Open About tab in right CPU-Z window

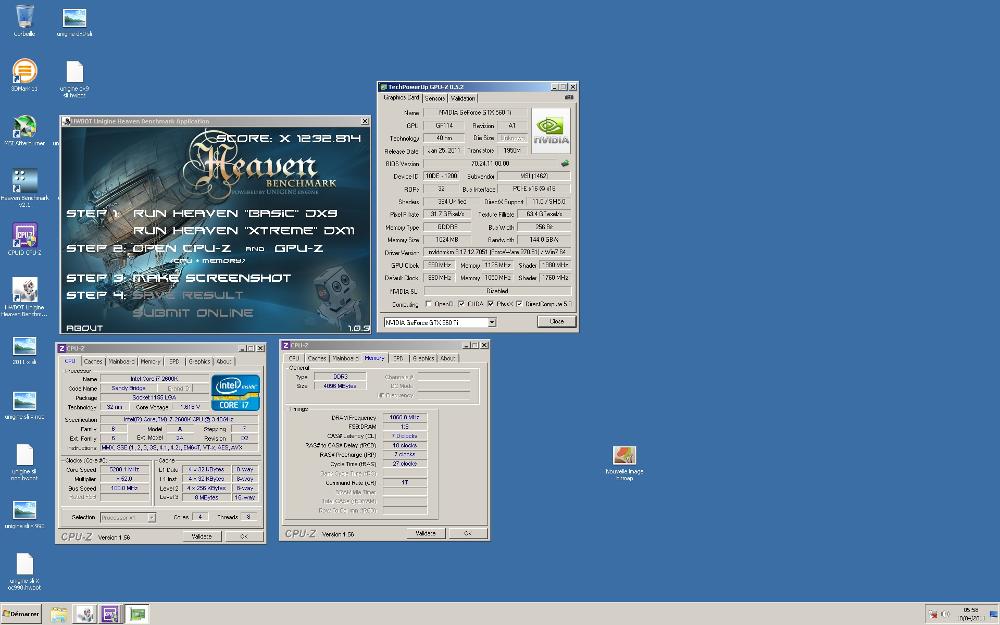tap(448, 358)
